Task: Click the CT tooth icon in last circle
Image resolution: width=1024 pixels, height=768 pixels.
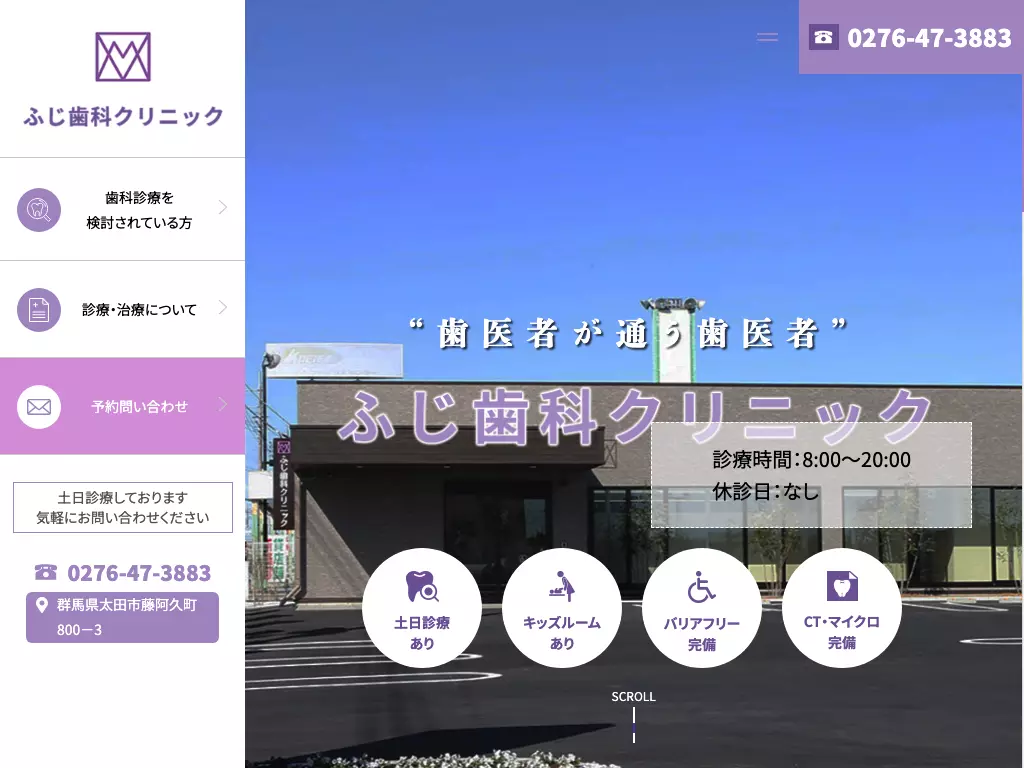Action: tap(842, 586)
